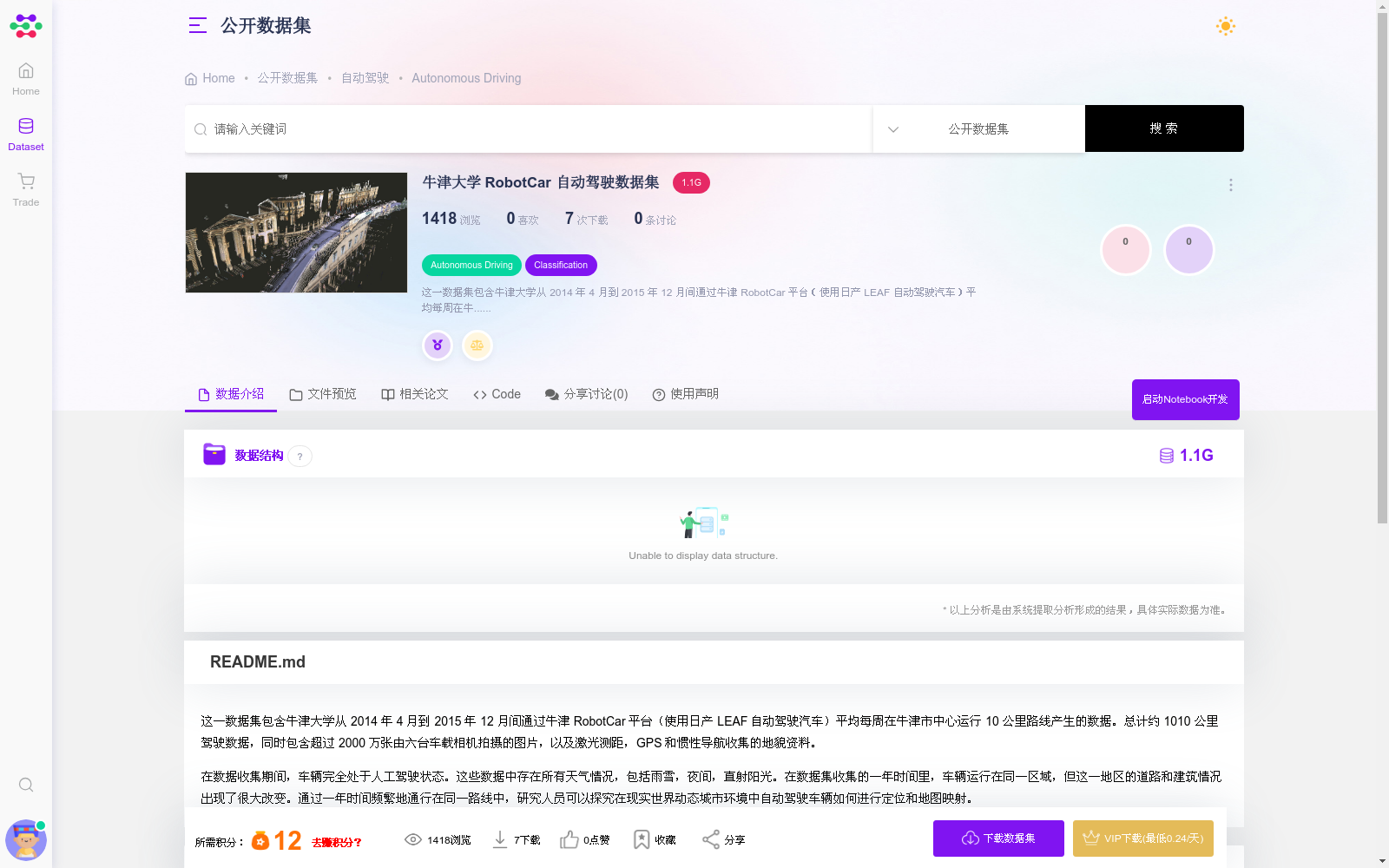Click the site logo in the sidebar
The height and width of the screenshot is (868, 1389).
(x=26, y=26)
